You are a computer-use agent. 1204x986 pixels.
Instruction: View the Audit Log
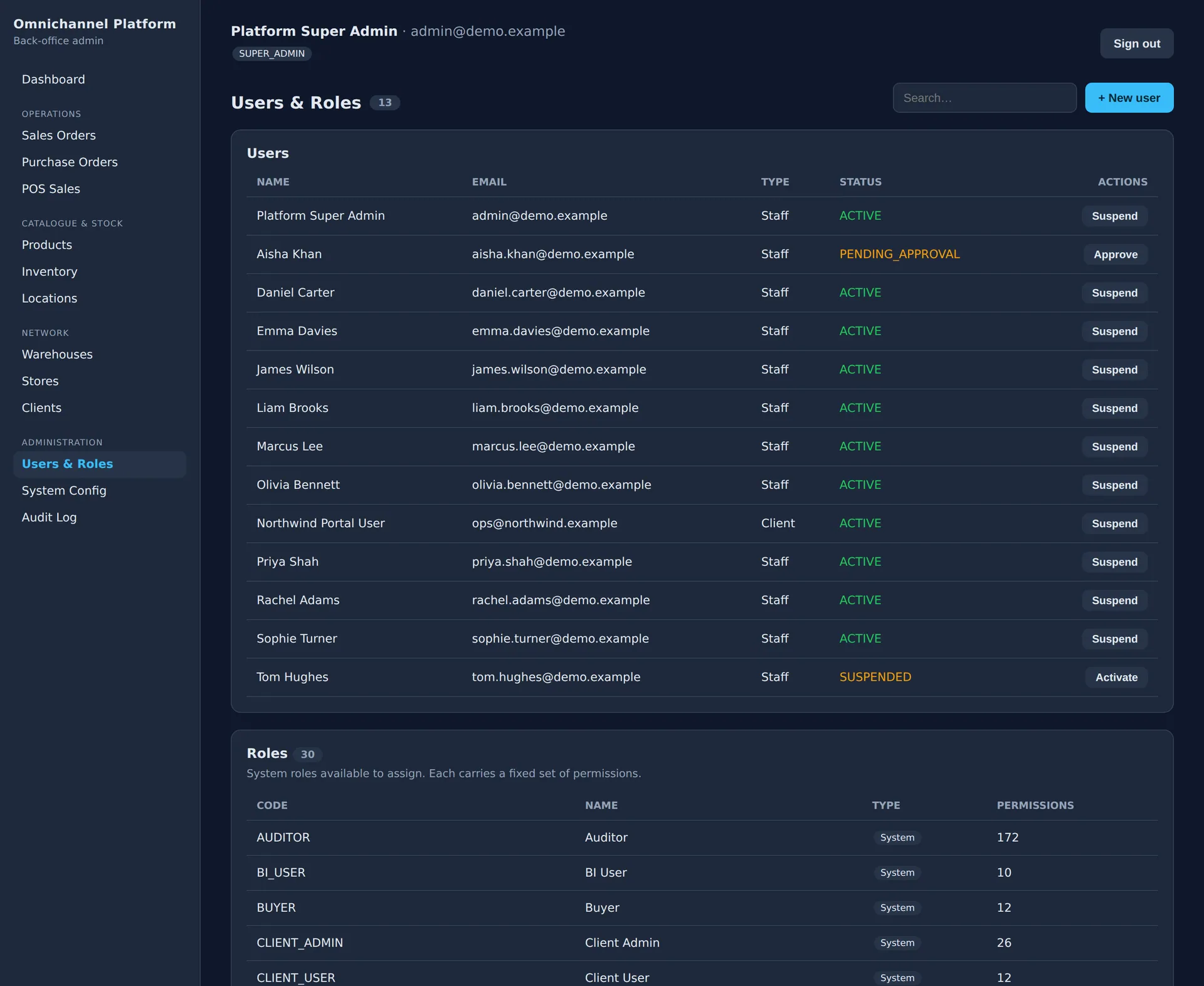pos(100,517)
